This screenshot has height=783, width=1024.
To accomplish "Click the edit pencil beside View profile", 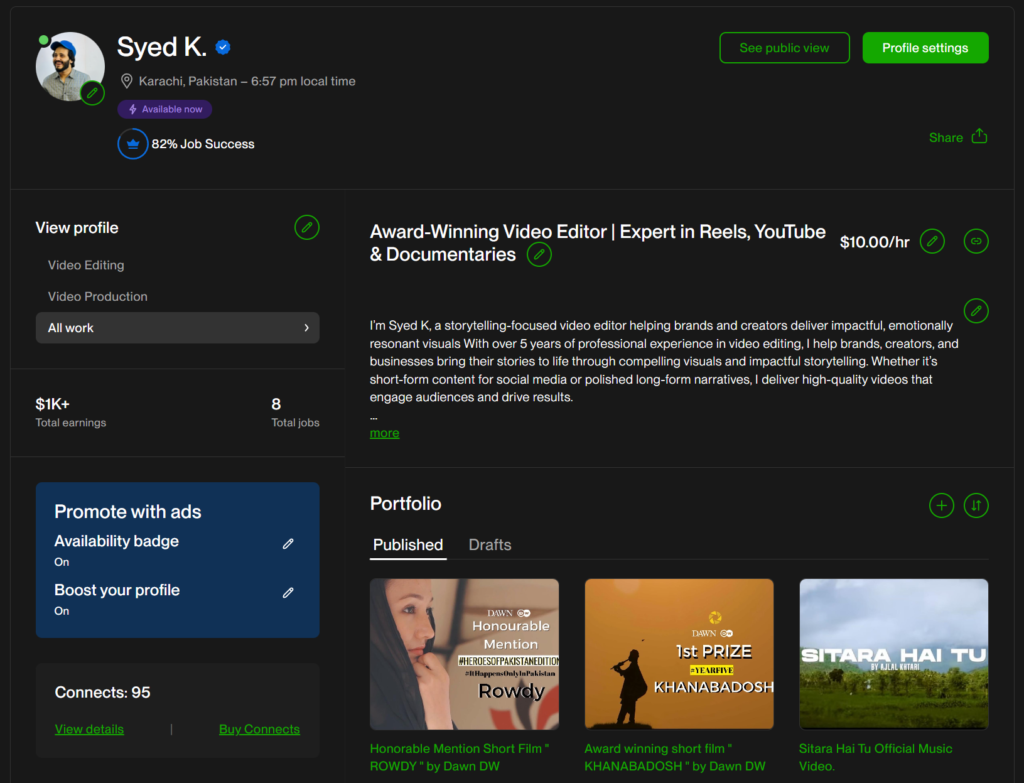I will click(307, 228).
